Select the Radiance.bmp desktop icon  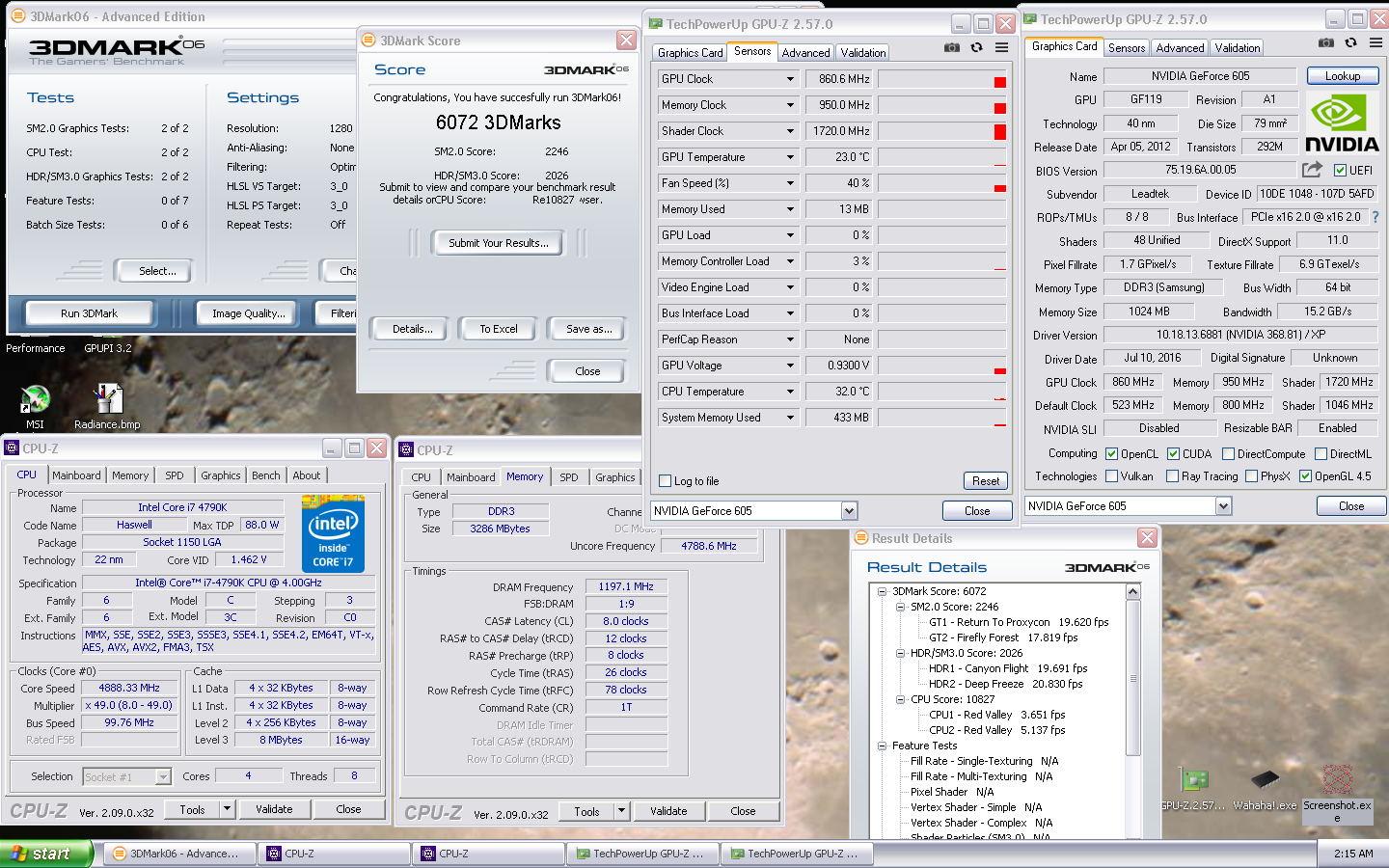(107, 405)
